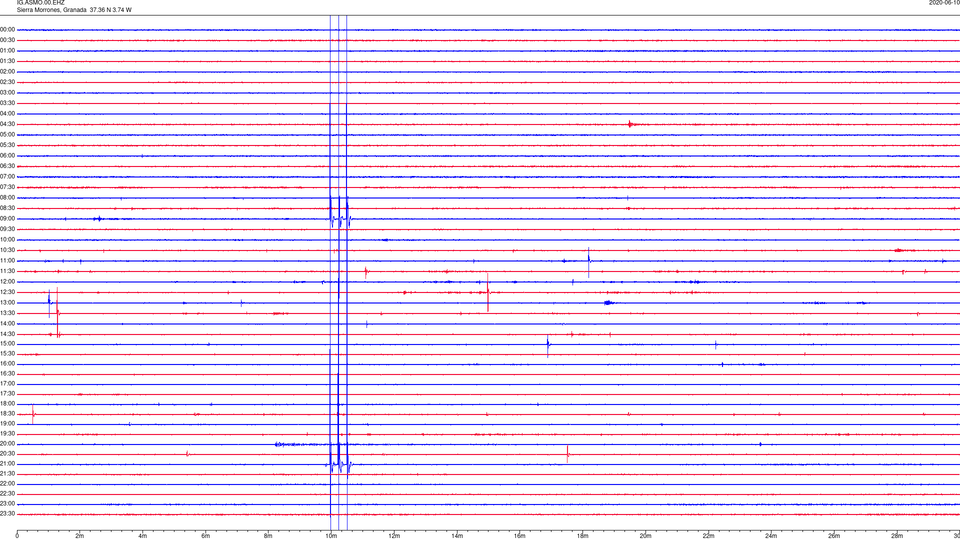Click the red seismic event on the 04:30 trace
This screenshot has height=540, width=960.
pos(631,124)
